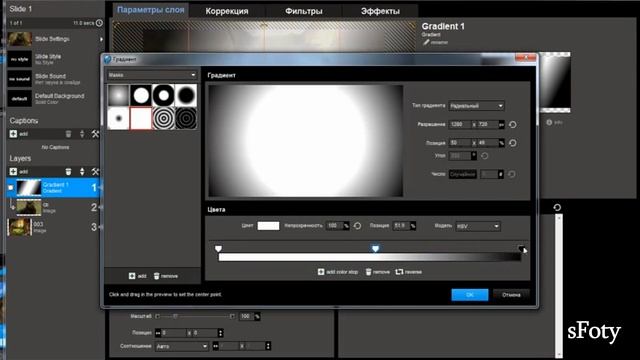Viewport: 640px width, 360px height.
Task: Open the Default Background row
Action: [54, 98]
